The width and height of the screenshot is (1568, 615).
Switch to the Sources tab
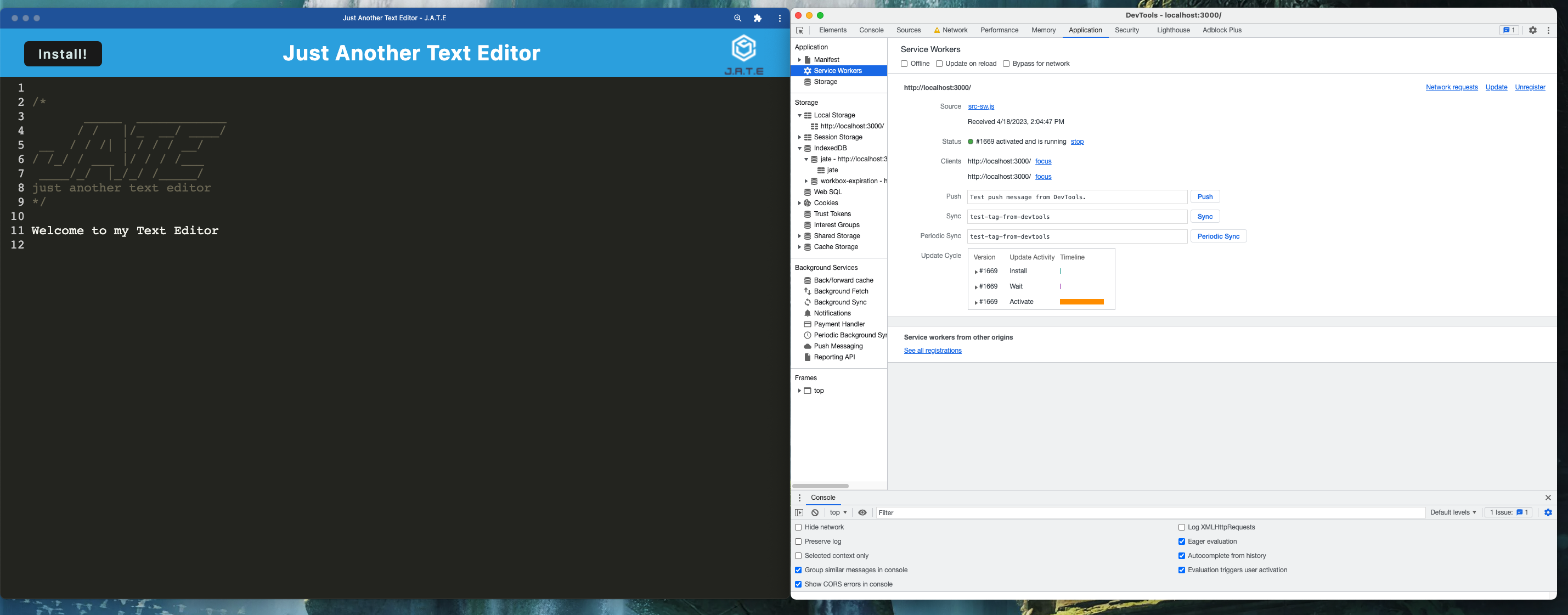(x=908, y=30)
